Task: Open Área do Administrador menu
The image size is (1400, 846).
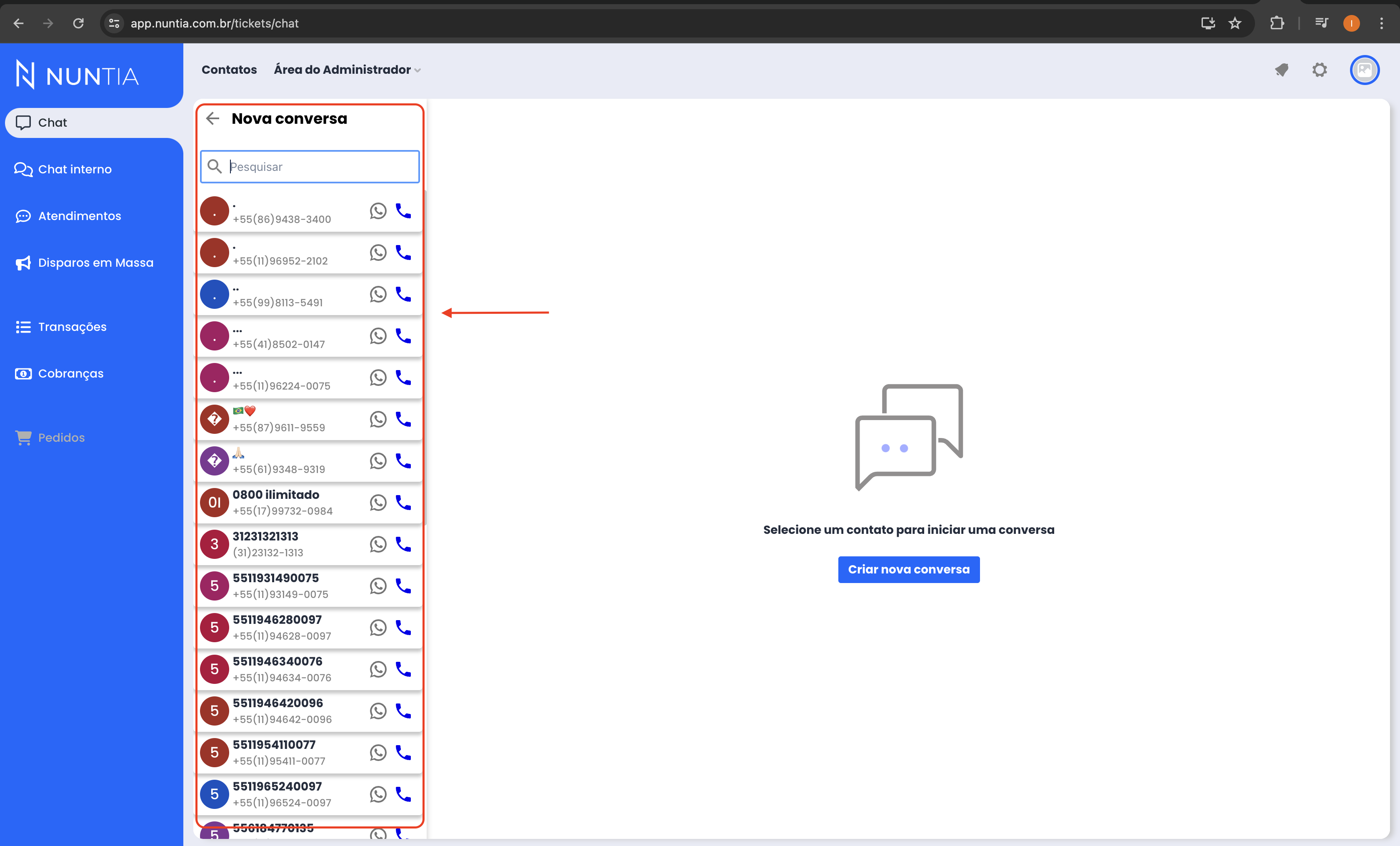Action: pyautogui.click(x=348, y=69)
